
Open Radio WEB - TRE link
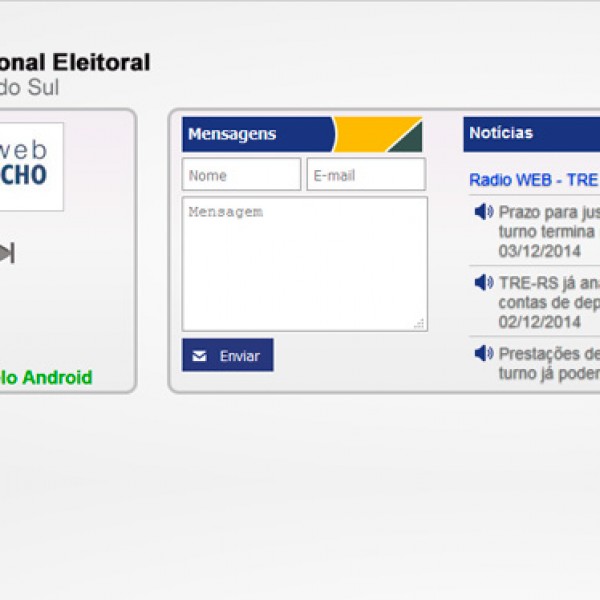tap(535, 180)
